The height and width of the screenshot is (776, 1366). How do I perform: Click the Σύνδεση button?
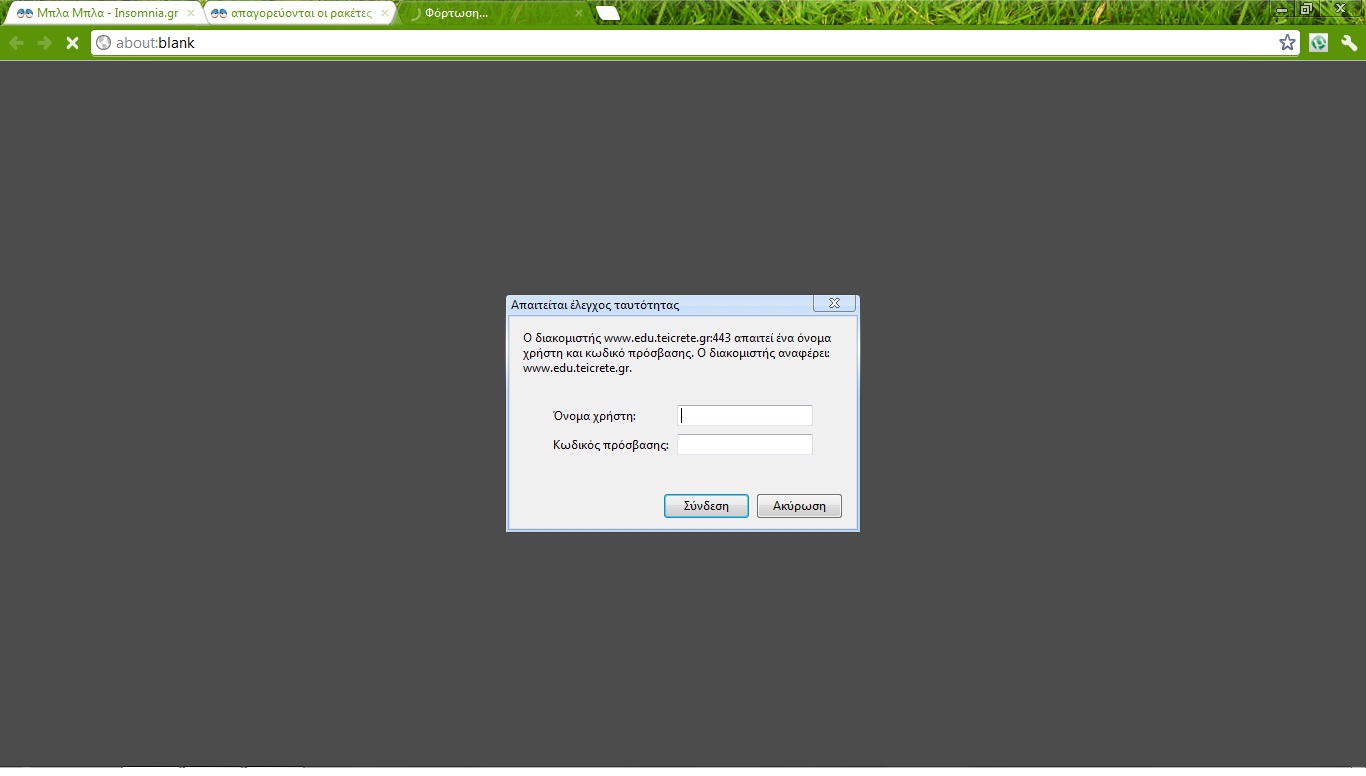tap(706, 506)
